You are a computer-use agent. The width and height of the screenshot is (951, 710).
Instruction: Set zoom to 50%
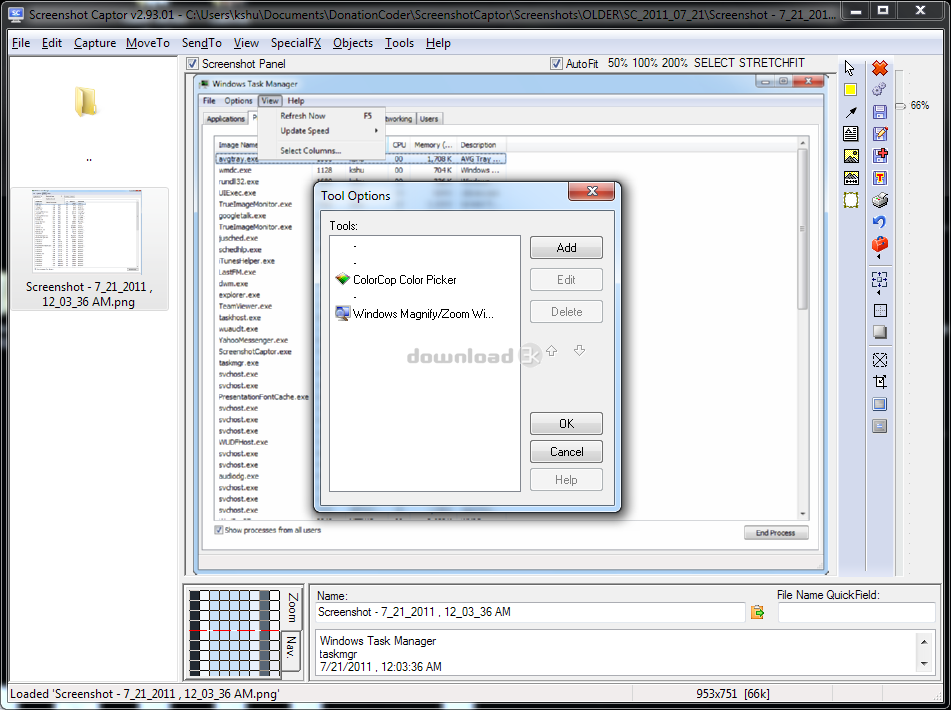[617, 63]
